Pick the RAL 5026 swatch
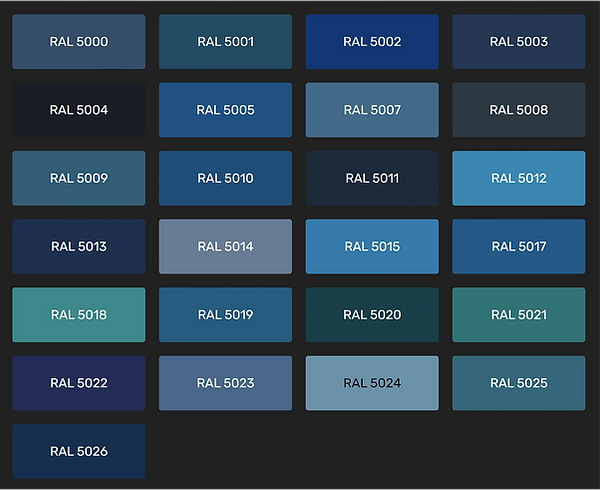600x490 pixels. click(x=79, y=451)
